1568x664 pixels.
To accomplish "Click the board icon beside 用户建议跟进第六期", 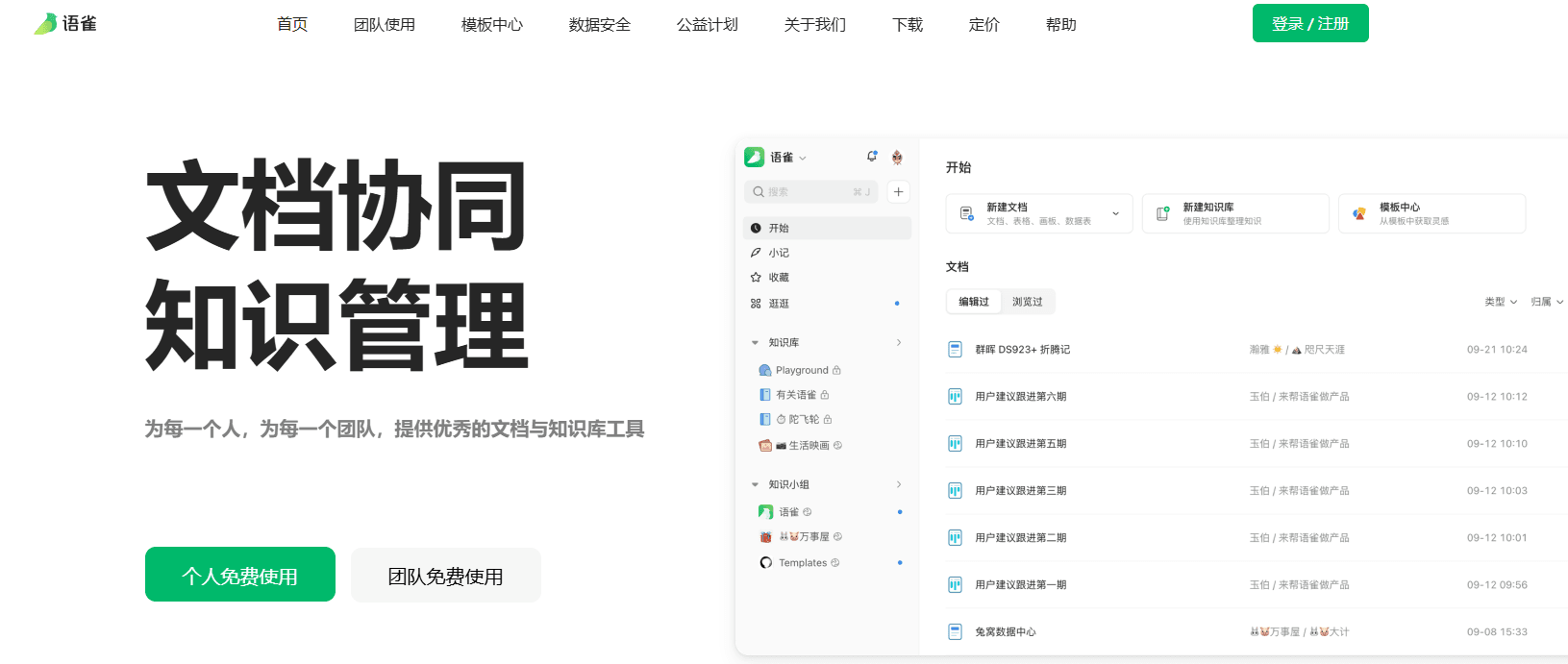I will (955, 397).
